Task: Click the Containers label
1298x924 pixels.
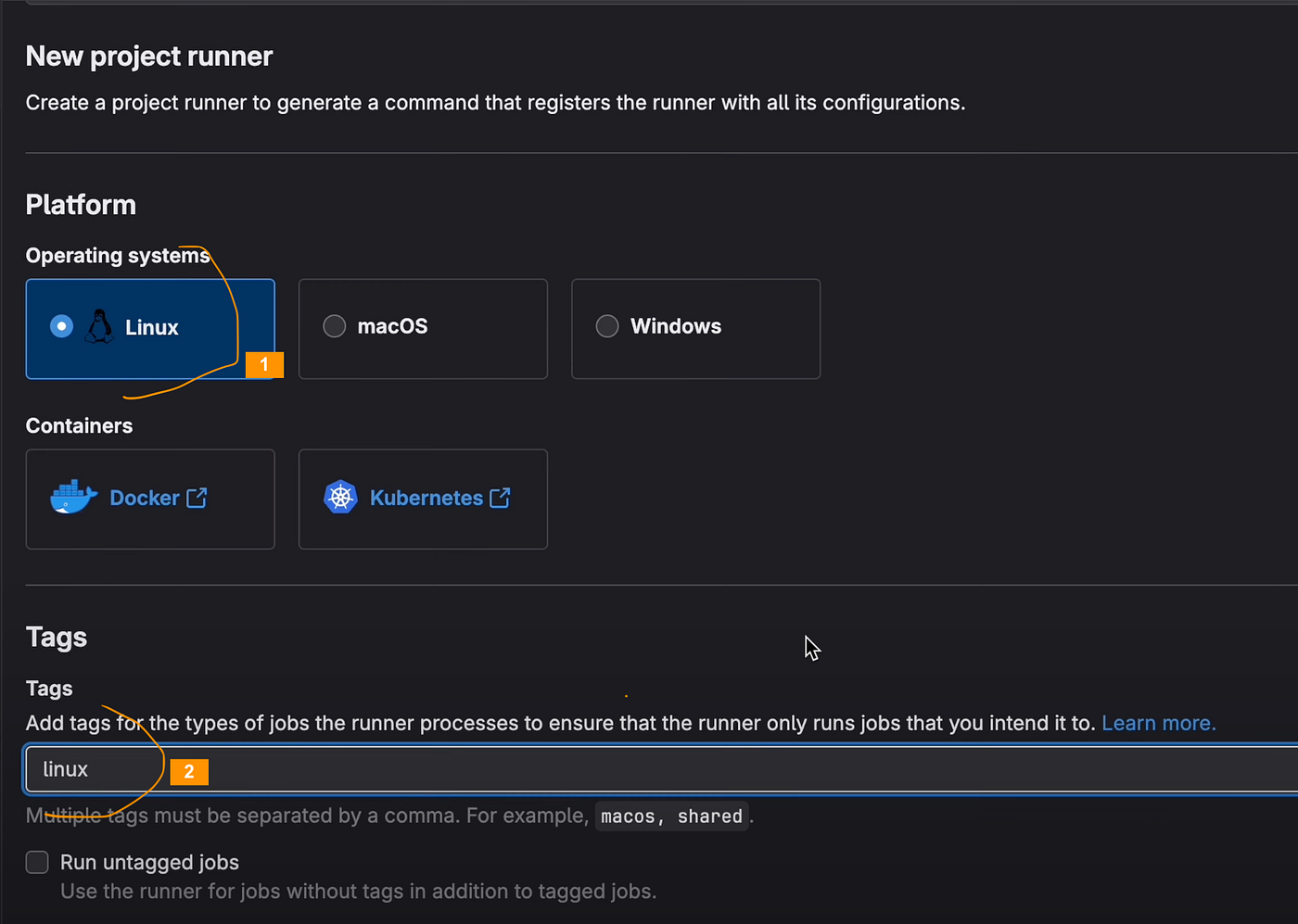Action: click(79, 426)
